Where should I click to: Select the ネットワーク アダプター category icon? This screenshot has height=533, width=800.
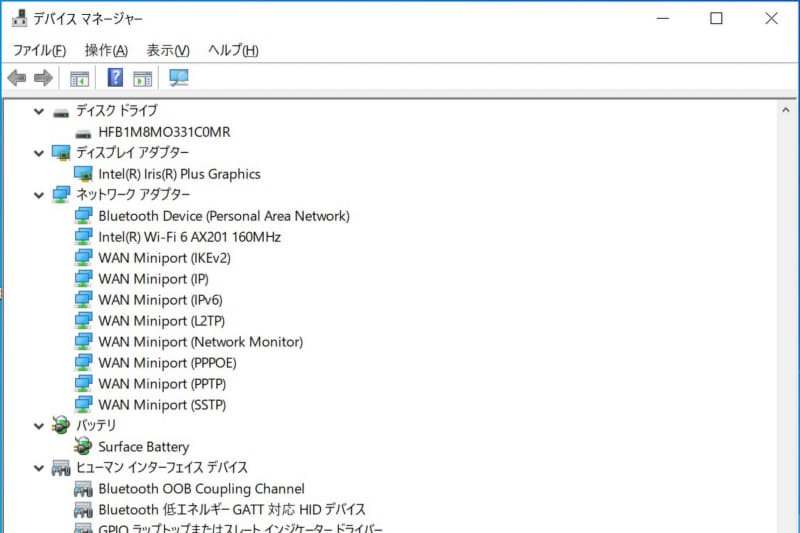(61, 194)
